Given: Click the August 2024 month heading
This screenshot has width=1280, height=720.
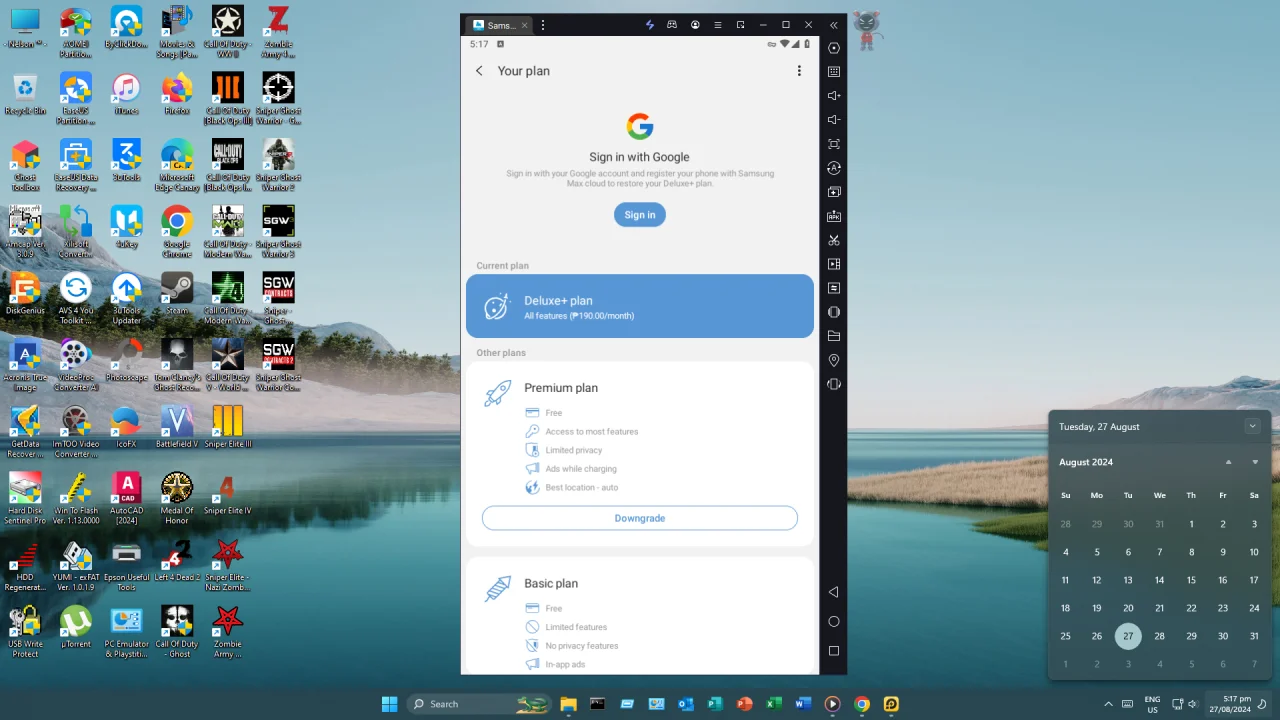Looking at the screenshot, I should point(1086,462).
